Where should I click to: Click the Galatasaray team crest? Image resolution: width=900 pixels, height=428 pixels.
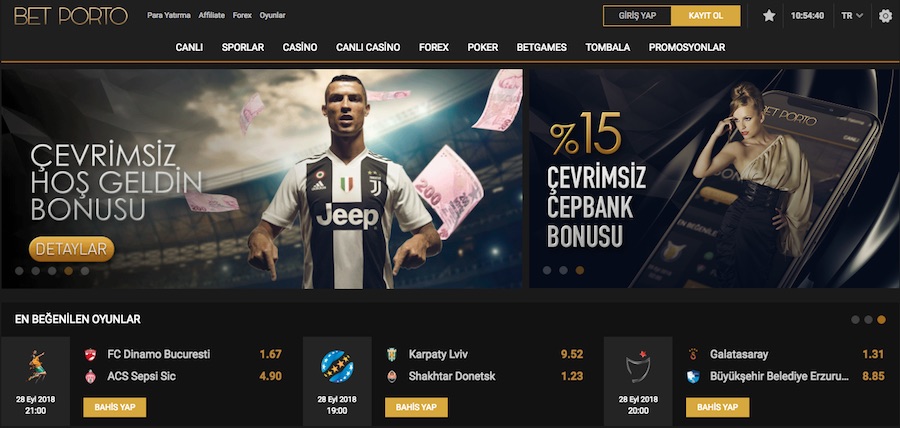pyautogui.click(x=693, y=355)
